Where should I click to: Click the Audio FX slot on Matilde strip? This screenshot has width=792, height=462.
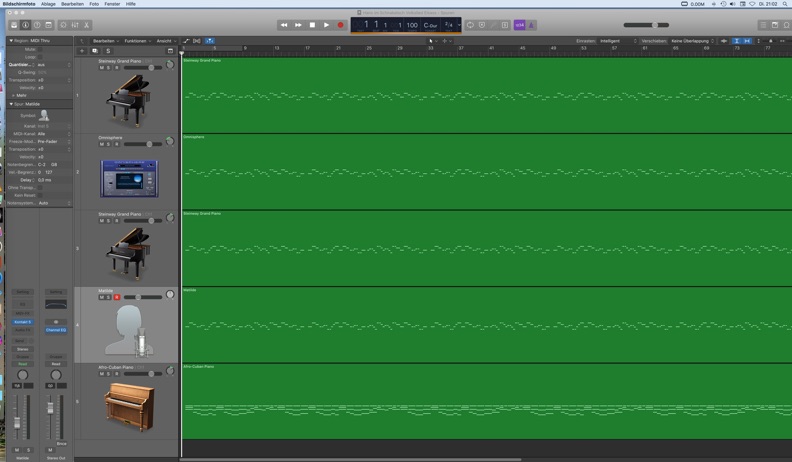pos(23,330)
